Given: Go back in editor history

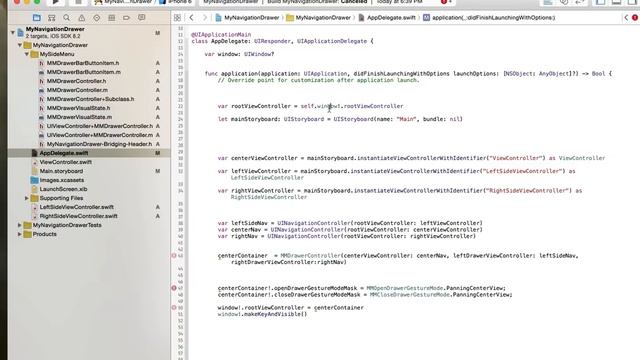Looking at the screenshot, I should click(191, 18).
